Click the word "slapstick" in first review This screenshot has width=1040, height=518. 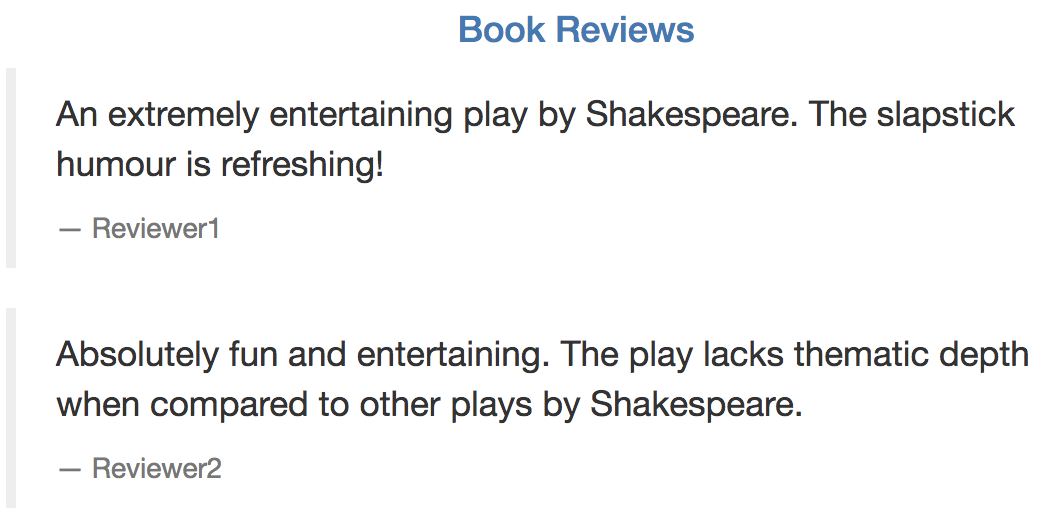pos(946,115)
